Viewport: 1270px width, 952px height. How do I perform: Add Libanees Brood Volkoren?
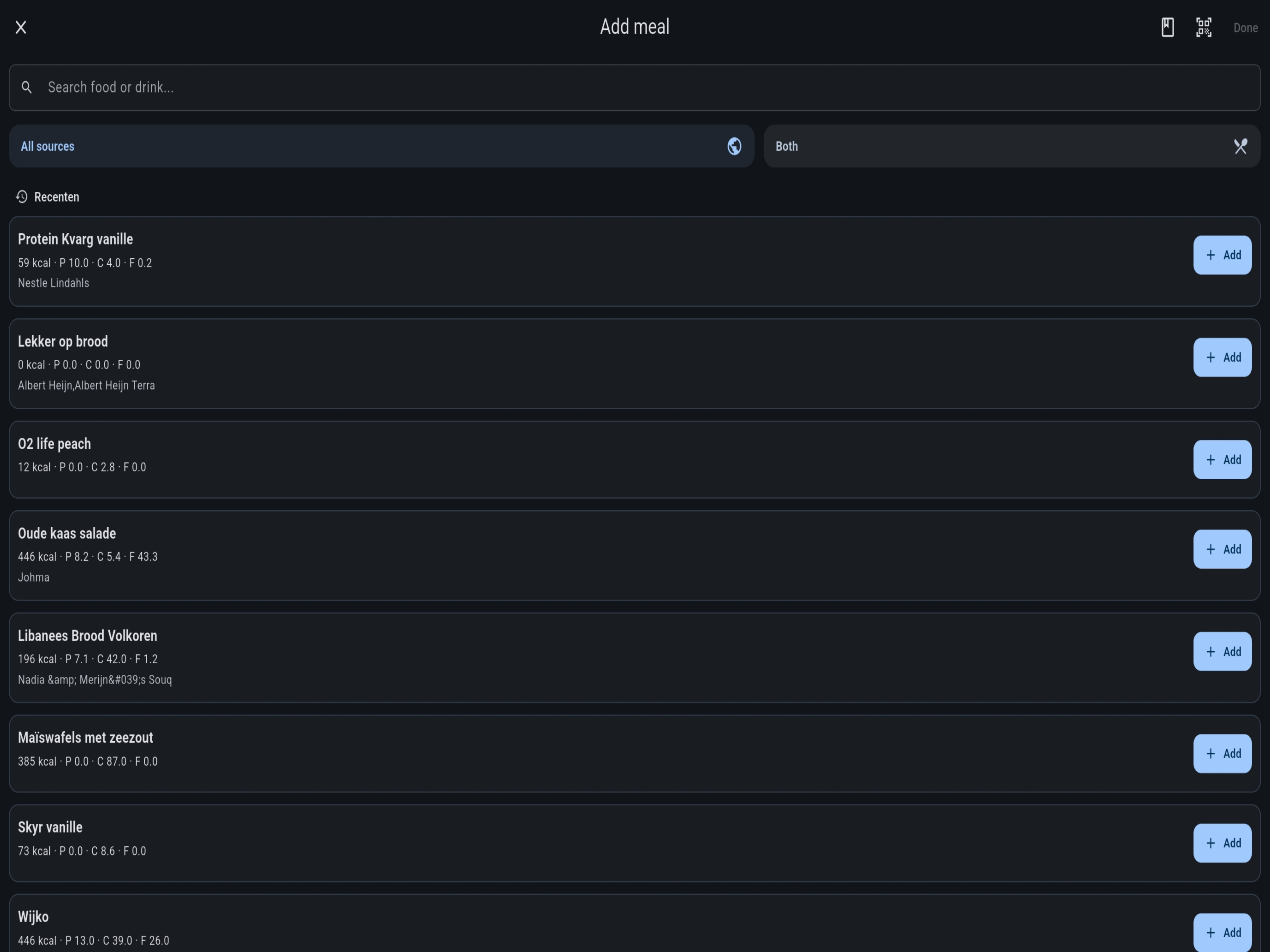1222,651
